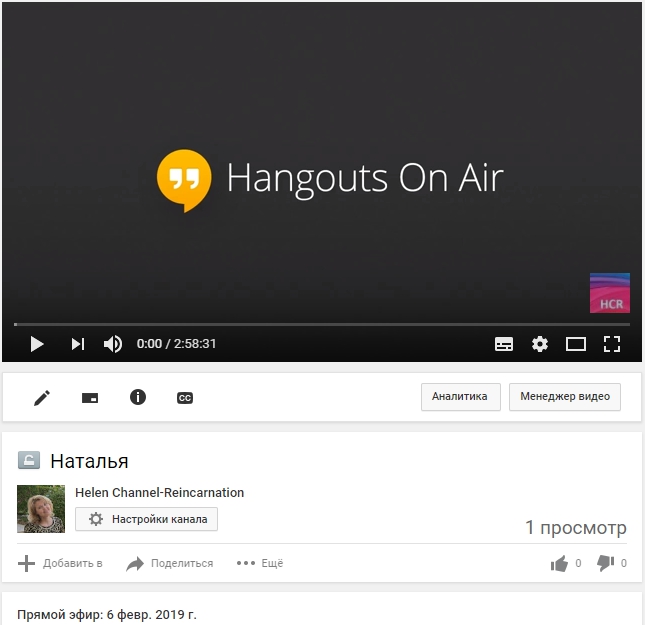The height and width of the screenshot is (625, 645).
Task: Click Поделиться to share the video
Action: tap(170, 563)
